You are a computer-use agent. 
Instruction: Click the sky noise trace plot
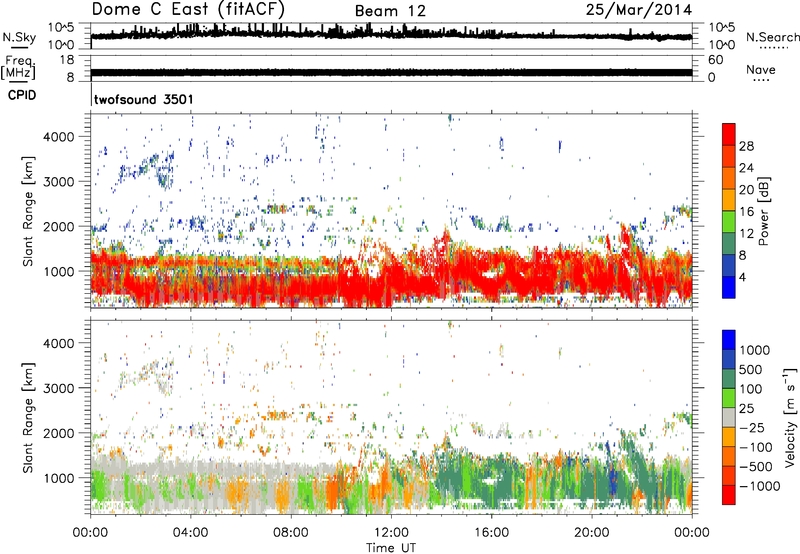(391, 36)
